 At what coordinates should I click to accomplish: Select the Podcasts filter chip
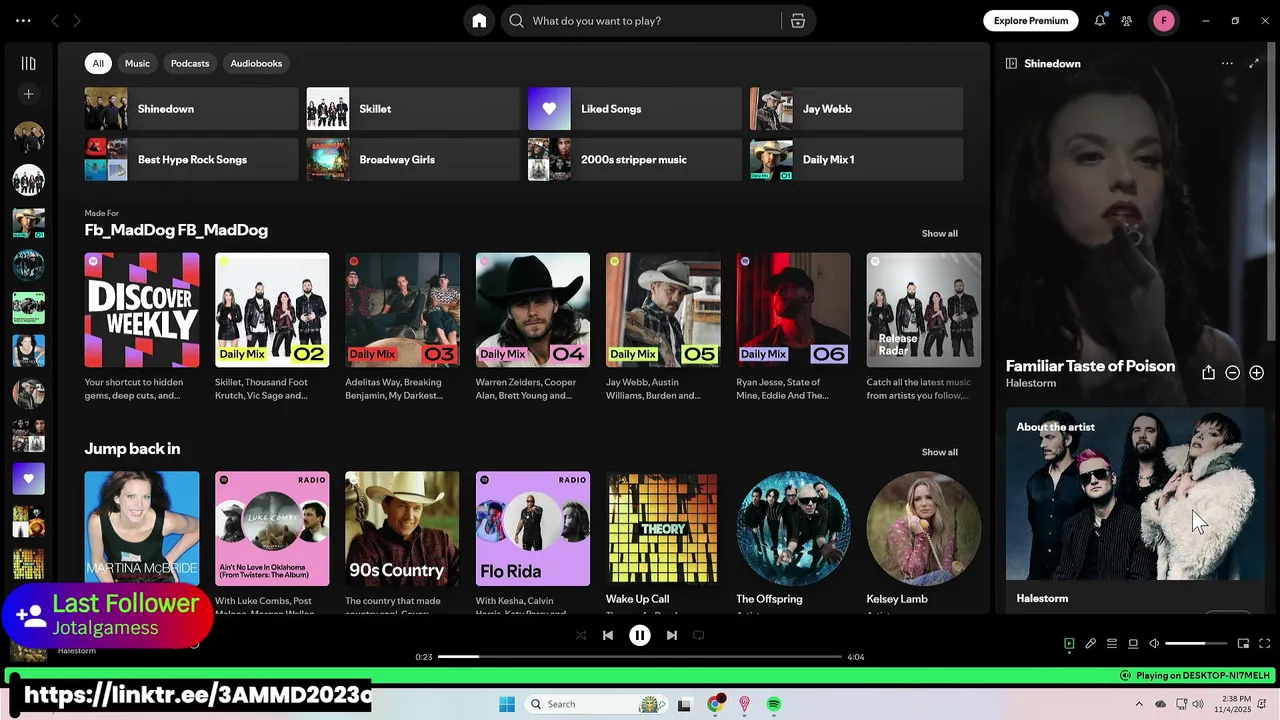tap(190, 63)
